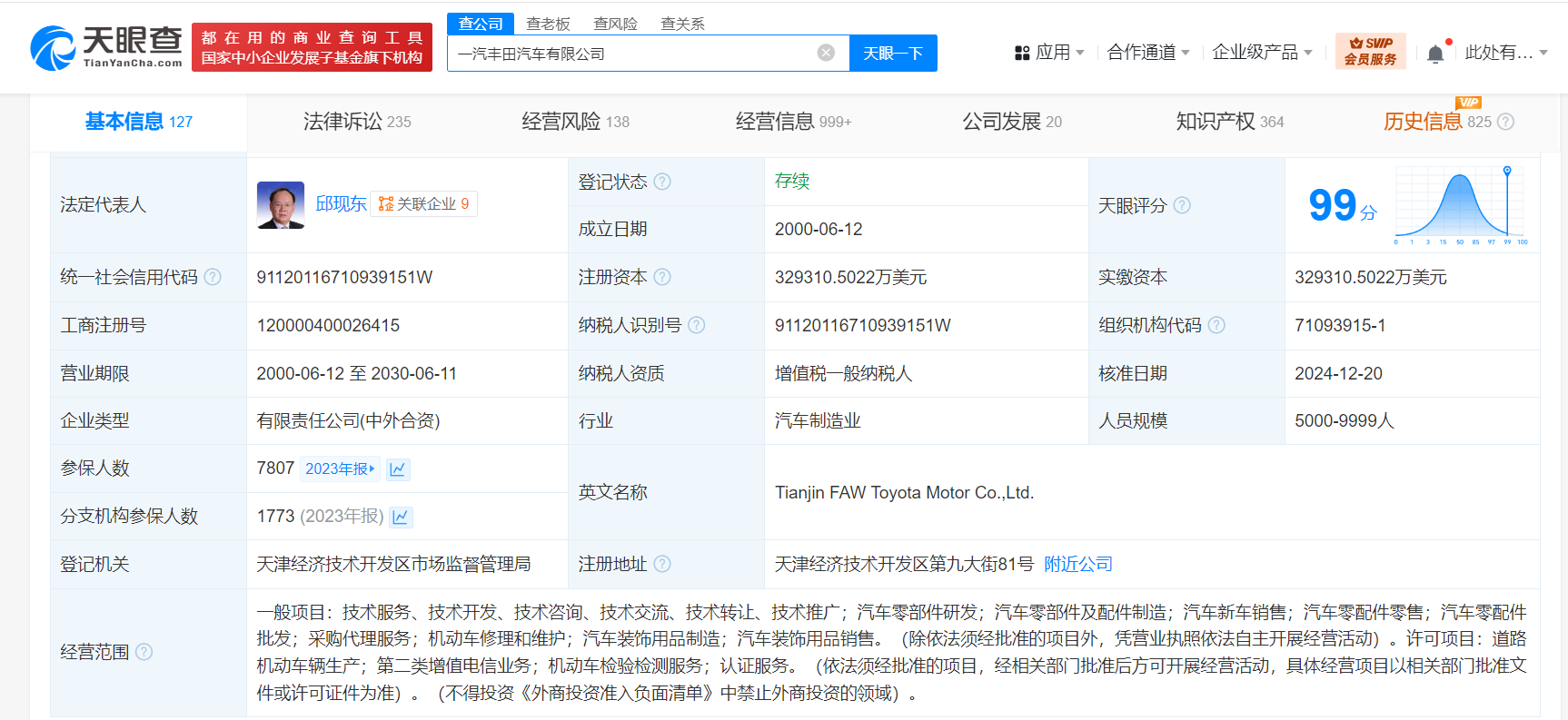This screenshot has height=720, width=1568.
Task: Click help icon beside 经营范围
Action: [x=144, y=652]
